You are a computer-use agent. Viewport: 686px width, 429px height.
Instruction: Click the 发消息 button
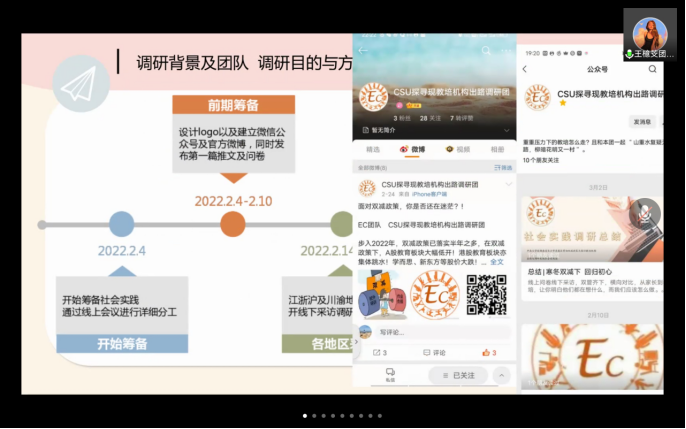[x=643, y=121]
